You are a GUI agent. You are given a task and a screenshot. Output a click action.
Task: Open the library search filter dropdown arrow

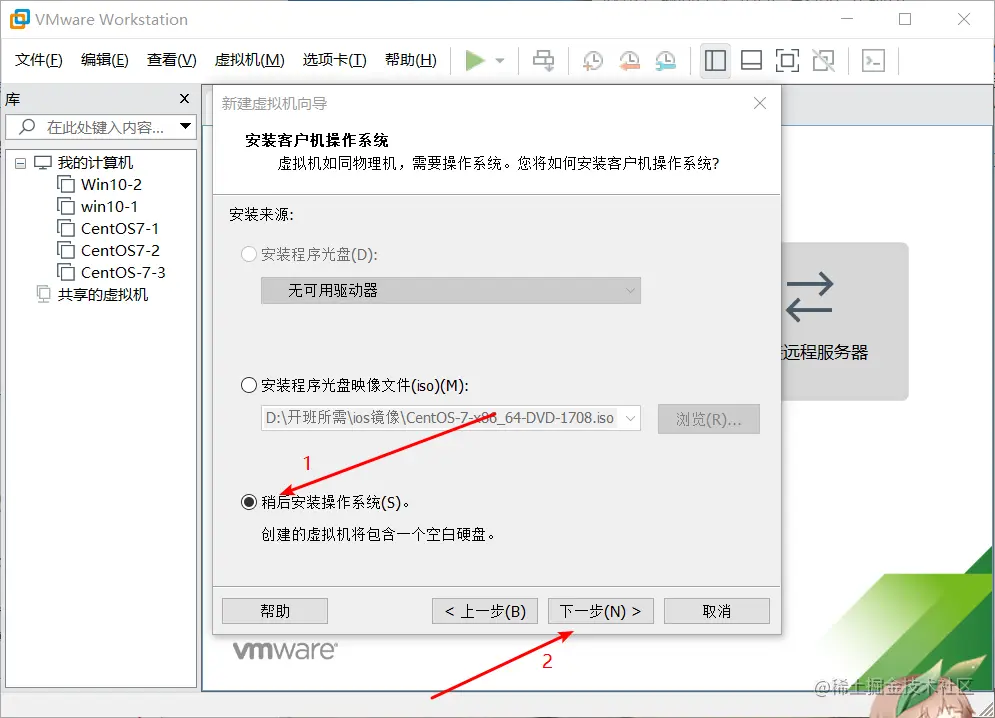185,126
